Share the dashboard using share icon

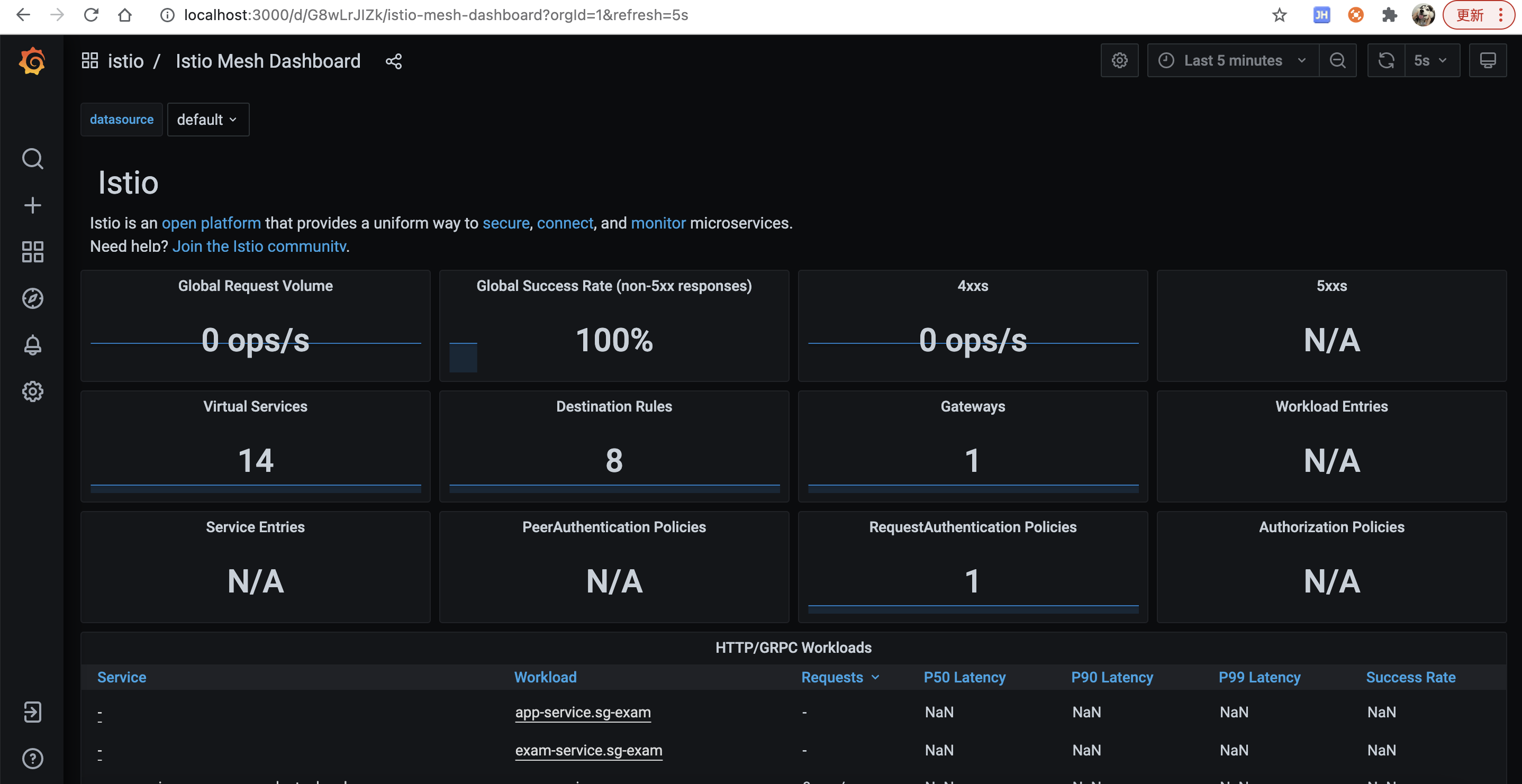[394, 61]
